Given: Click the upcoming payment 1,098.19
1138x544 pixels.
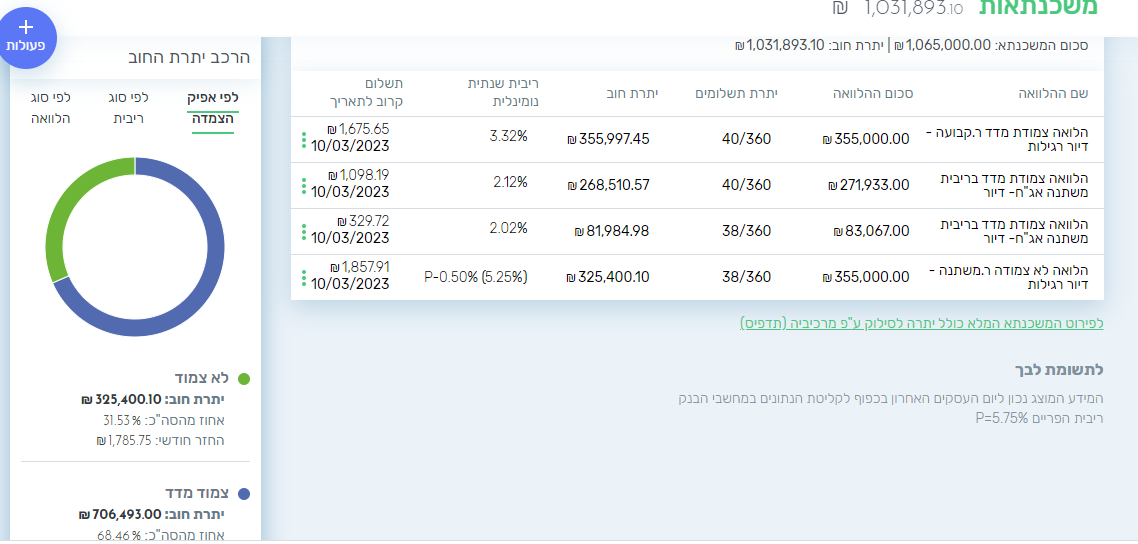Looking at the screenshot, I should click(359, 176).
